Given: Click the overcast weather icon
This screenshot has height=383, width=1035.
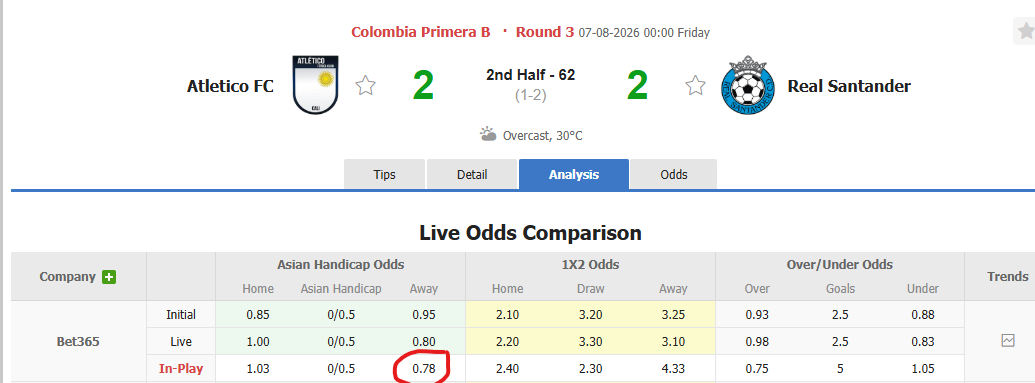Looking at the screenshot, I should coord(488,135).
